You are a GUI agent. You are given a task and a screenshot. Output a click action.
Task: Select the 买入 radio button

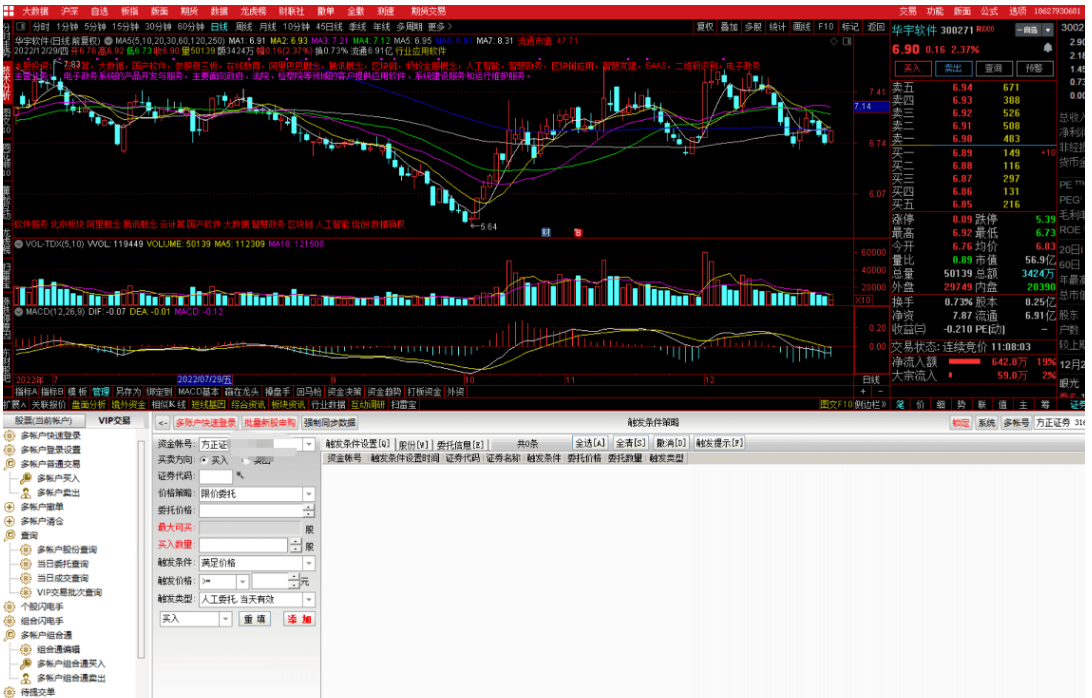[x=204, y=460]
